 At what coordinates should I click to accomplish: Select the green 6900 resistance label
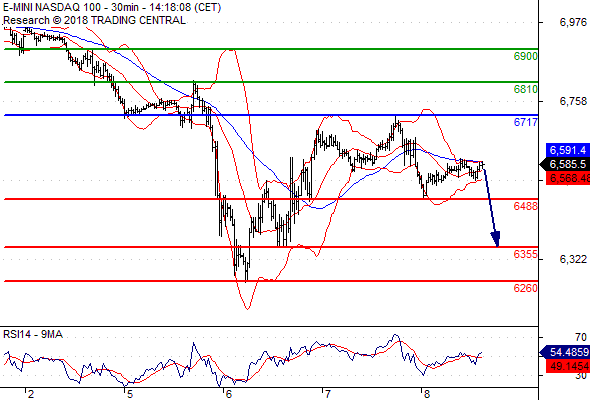pyautogui.click(x=525, y=56)
